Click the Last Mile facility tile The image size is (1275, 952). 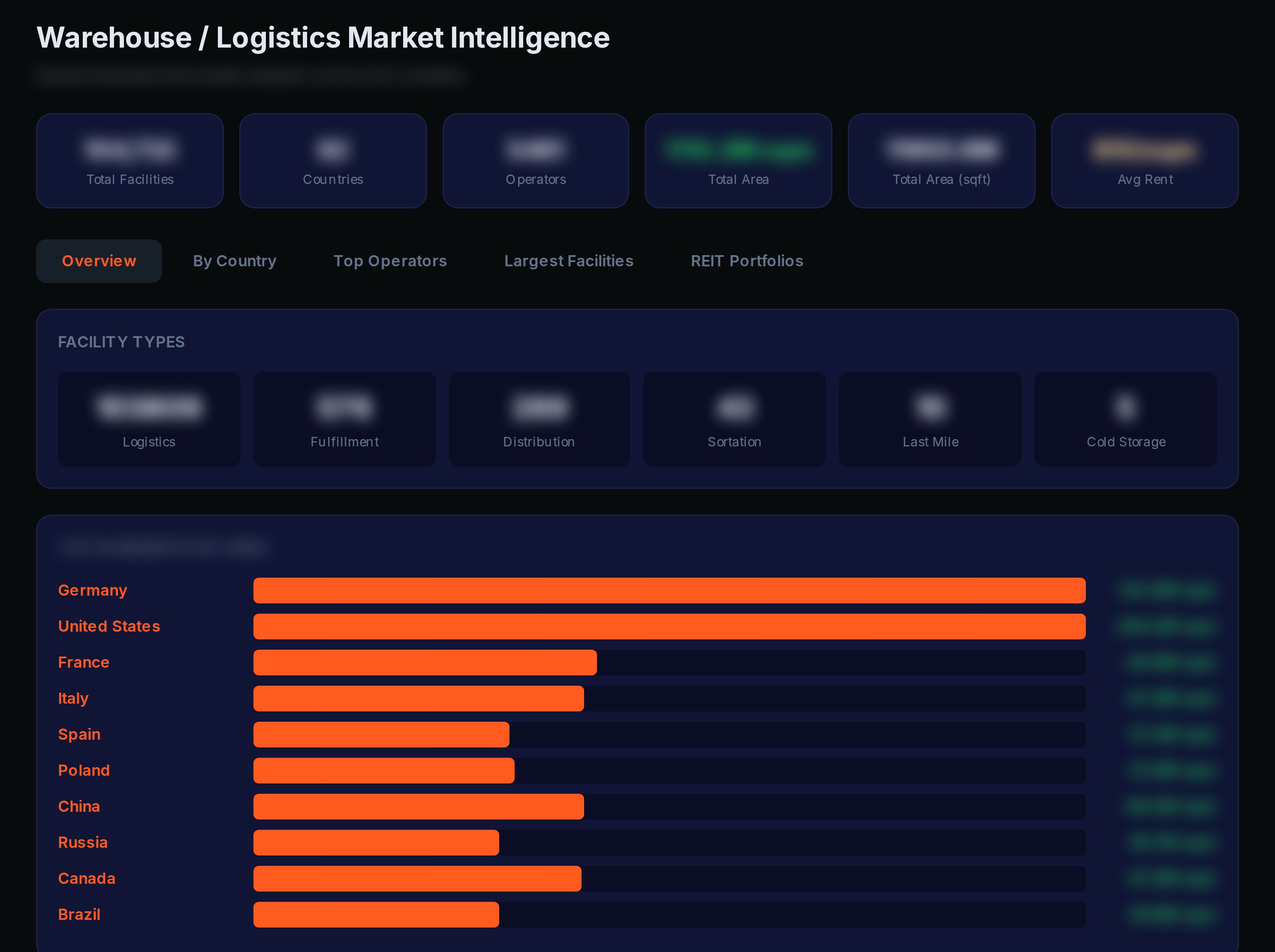click(931, 419)
